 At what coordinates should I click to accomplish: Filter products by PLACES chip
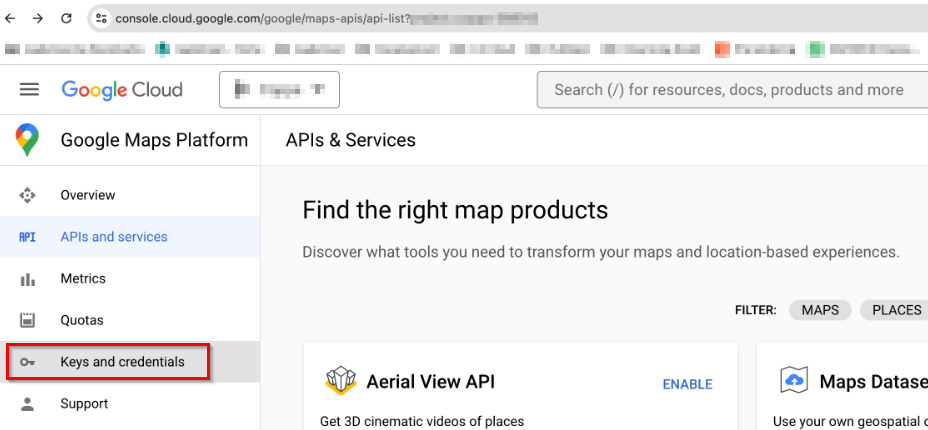coord(896,310)
